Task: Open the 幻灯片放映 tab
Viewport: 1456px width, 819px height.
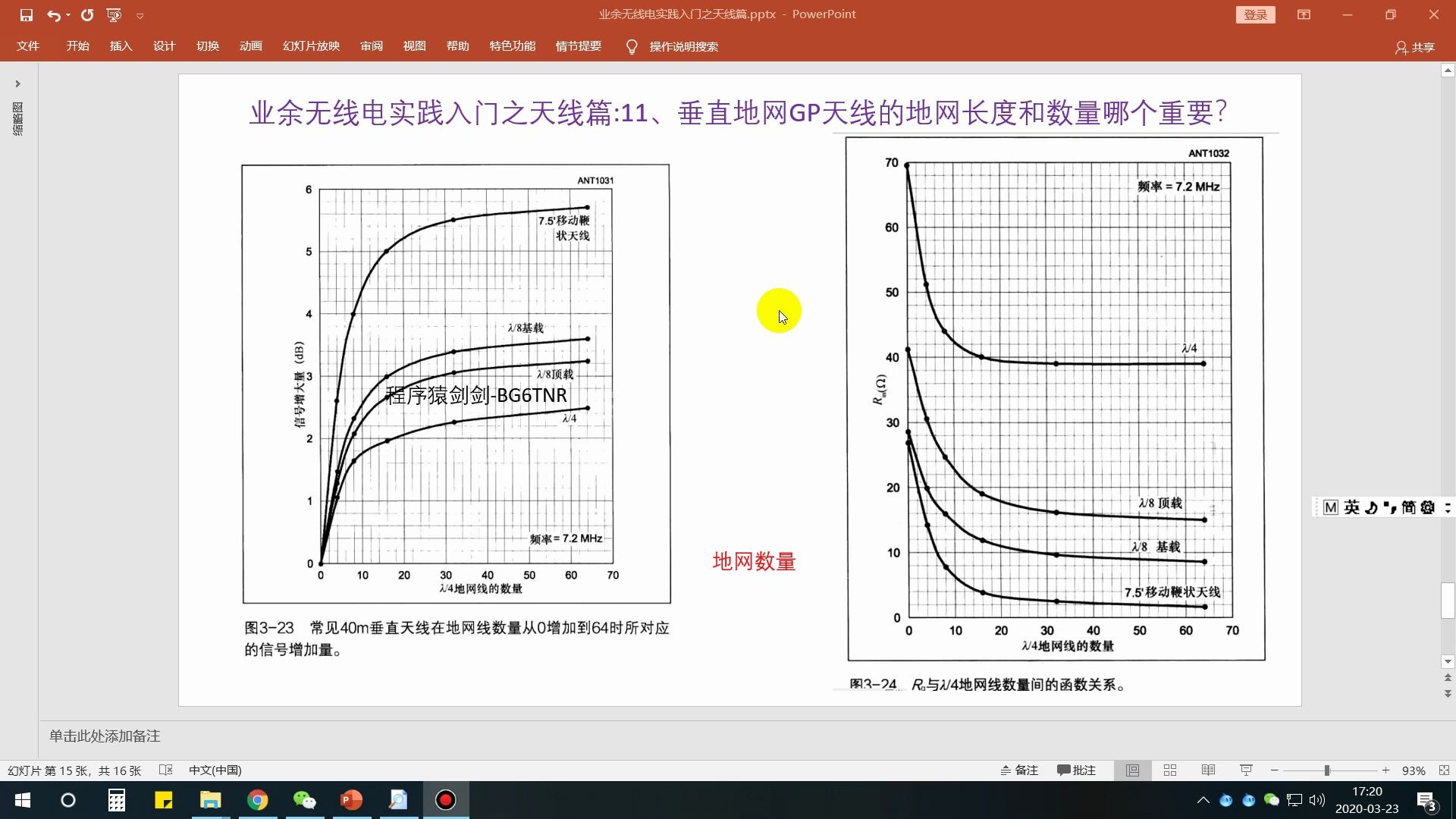Action: [311, 46]
